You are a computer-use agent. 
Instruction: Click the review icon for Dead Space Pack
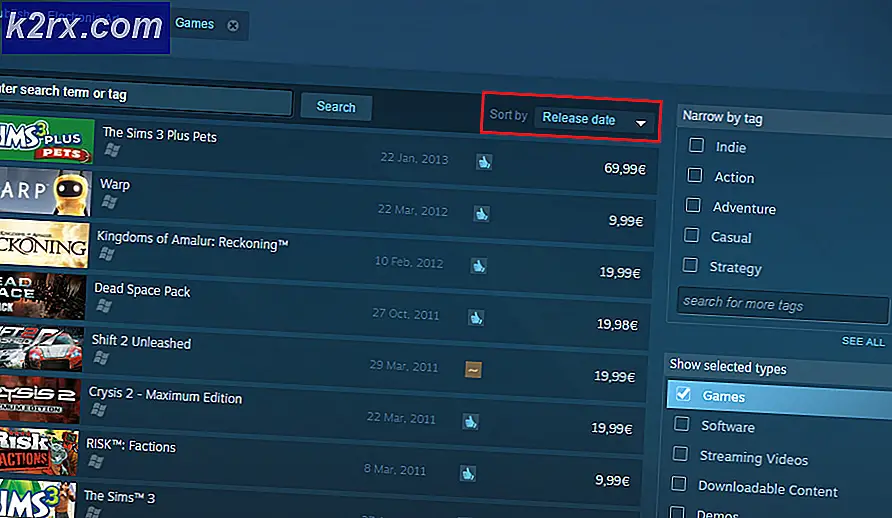(x=476, y=318)
